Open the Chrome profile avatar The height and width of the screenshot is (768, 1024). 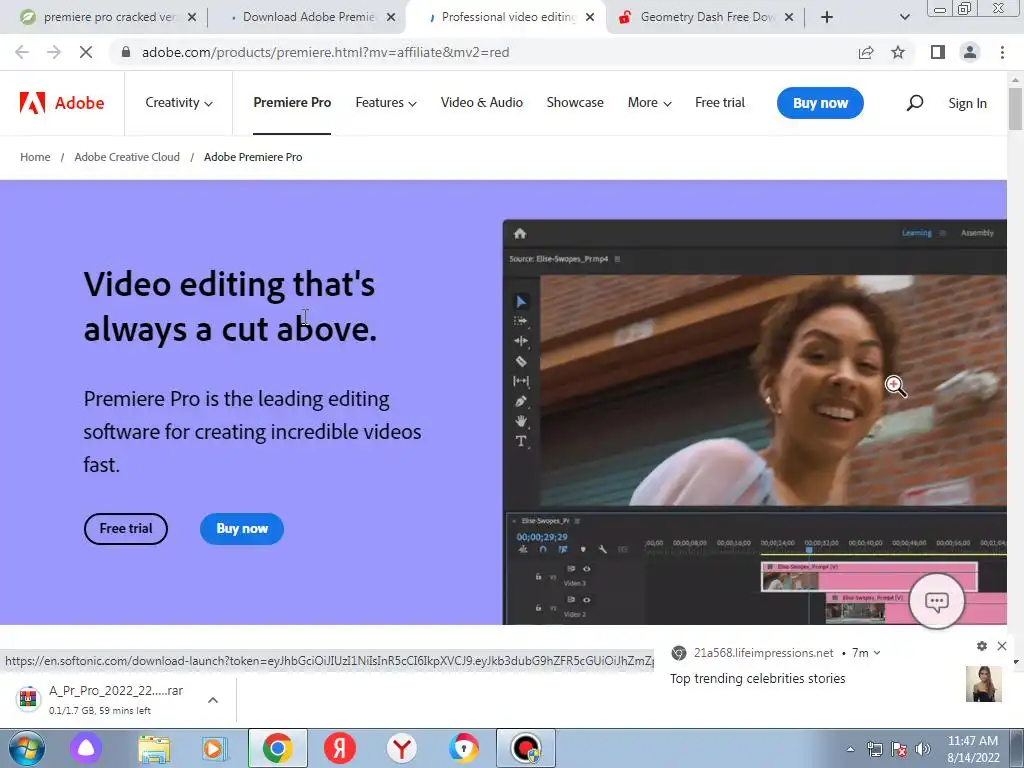[x=970, y=52]
